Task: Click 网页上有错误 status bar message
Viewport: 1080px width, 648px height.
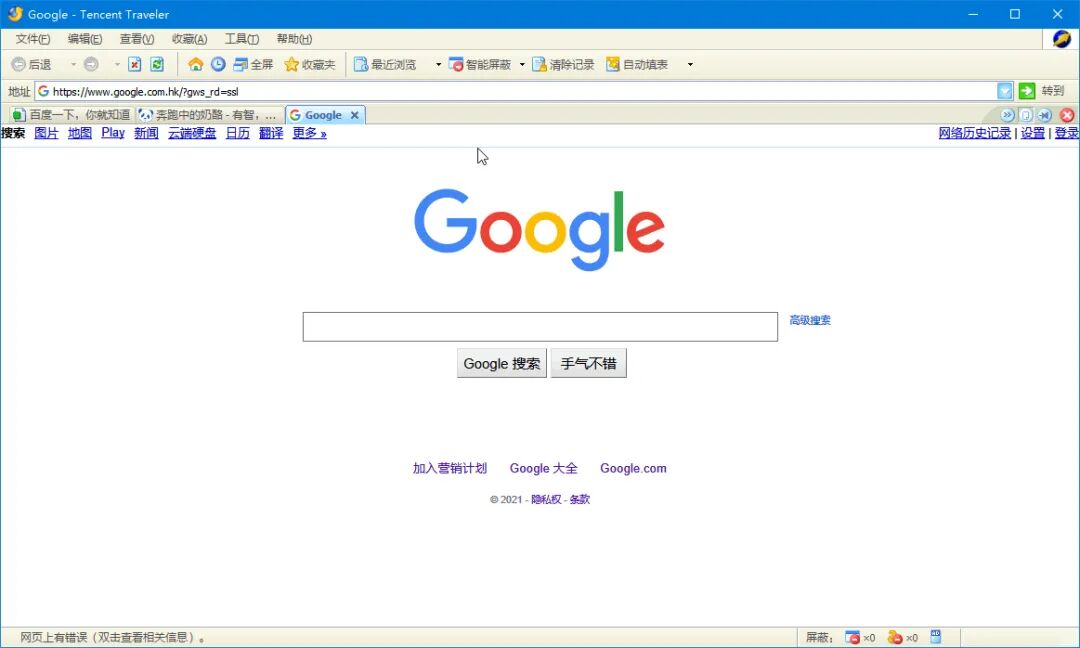Action: point(112,638)
